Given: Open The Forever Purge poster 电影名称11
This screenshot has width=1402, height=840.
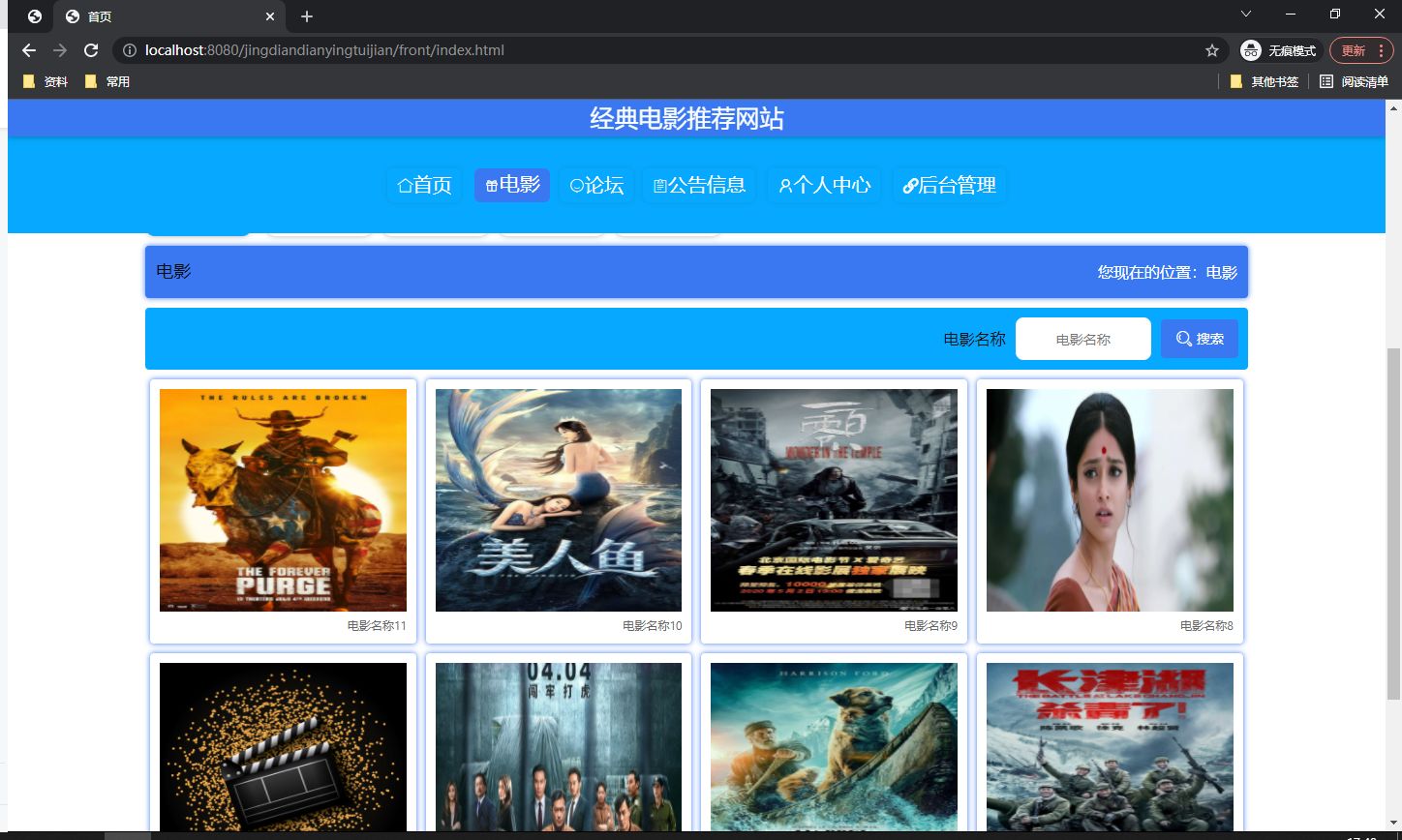Looking at the screenshot, I should pos(283,500).
